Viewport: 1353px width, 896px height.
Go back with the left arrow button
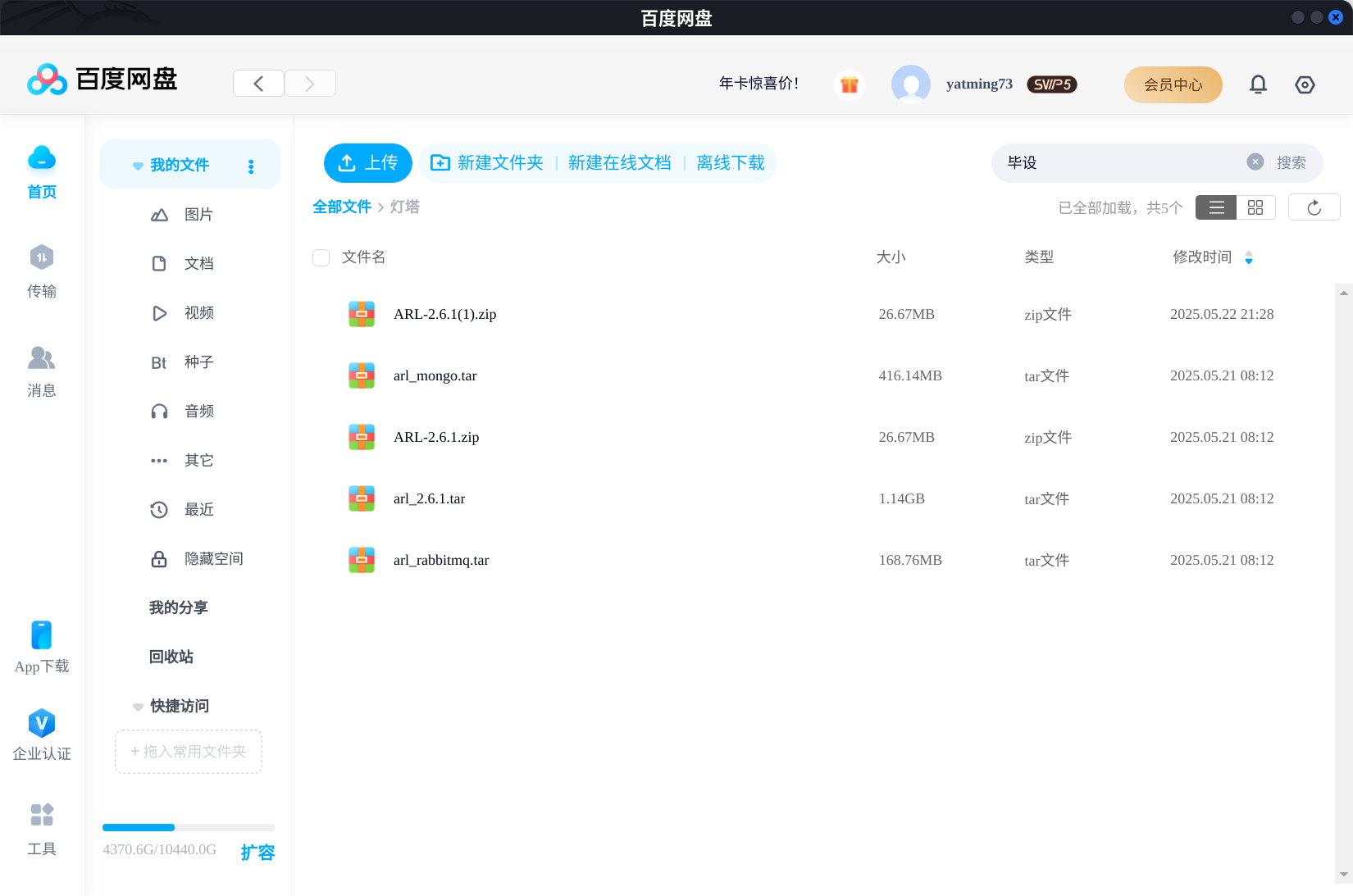[x=258, y=84]
